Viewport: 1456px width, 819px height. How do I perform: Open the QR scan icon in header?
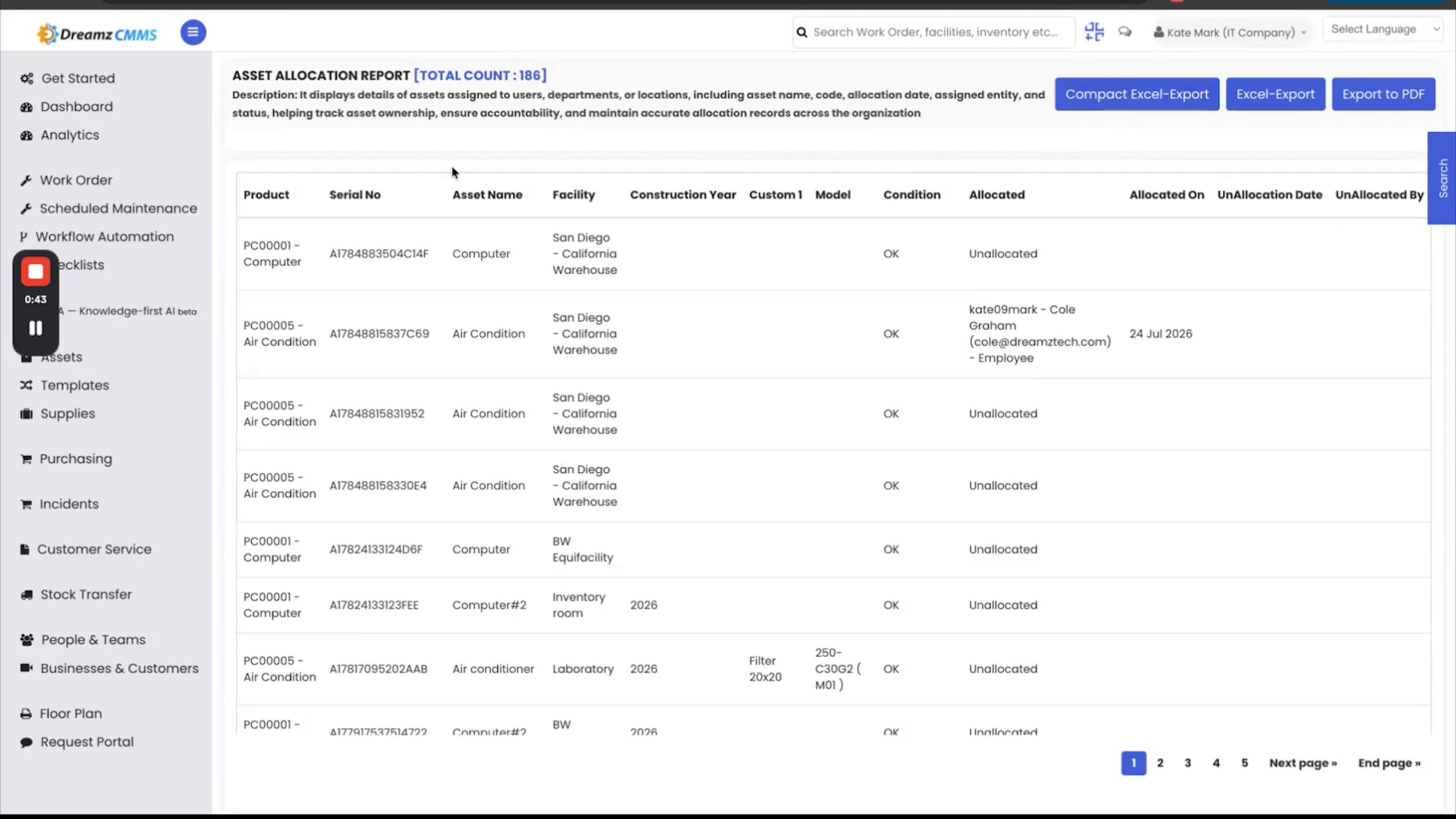pos(1094,32)
